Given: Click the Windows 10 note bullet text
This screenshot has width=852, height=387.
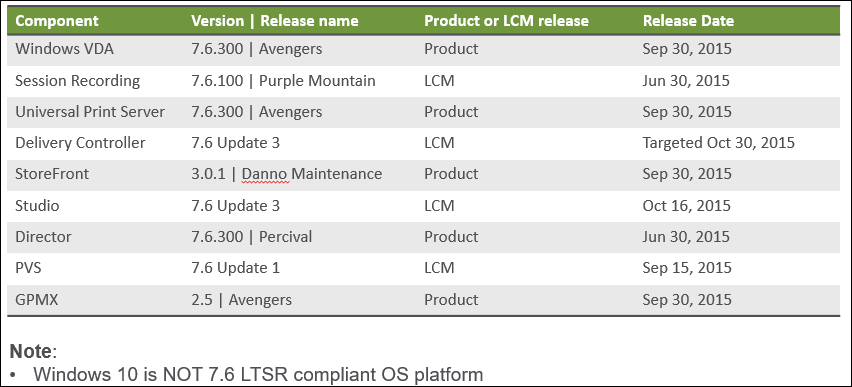Looking at the screenshot, I should [258, 374].
